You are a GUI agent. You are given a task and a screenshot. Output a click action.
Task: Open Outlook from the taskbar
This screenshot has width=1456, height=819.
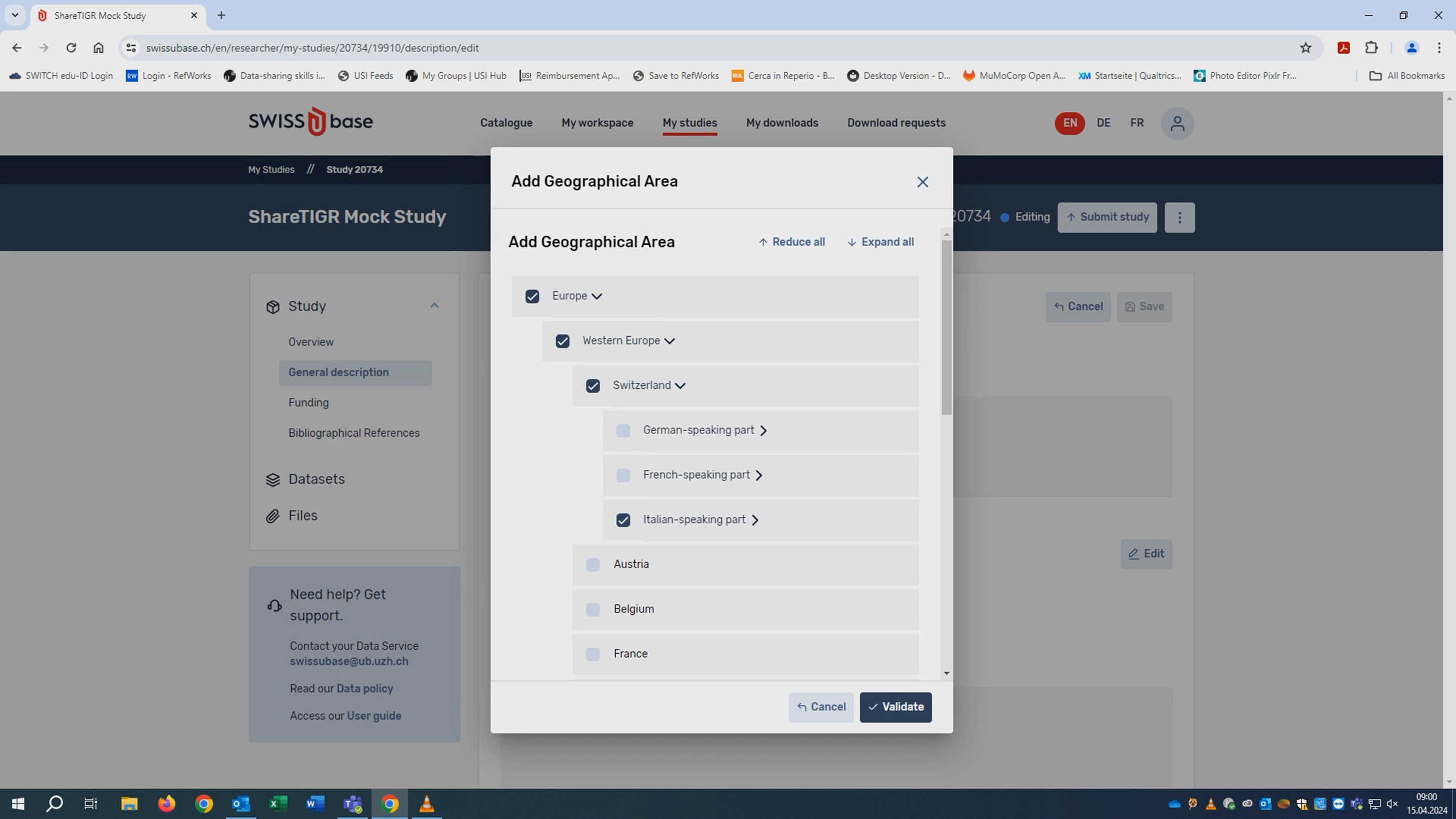point(241,804)
